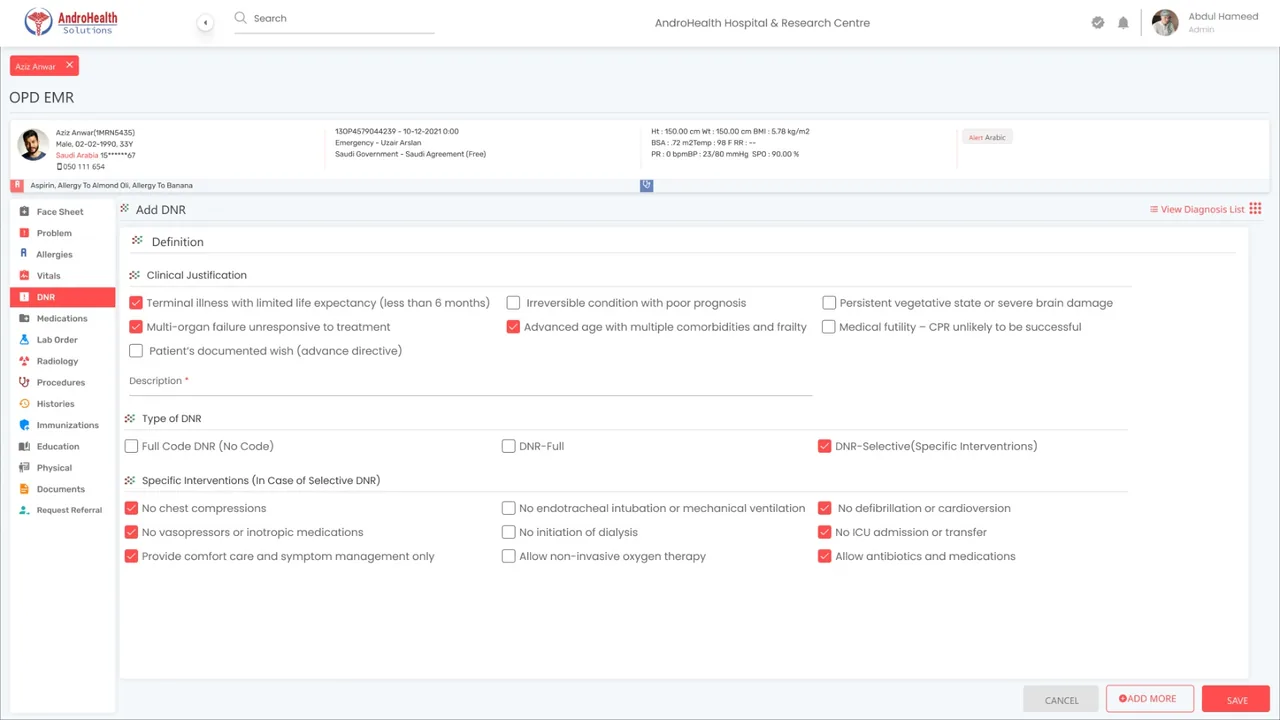The height and width of the screenshot is (720, 1280).
Task: Click the Histories clock icon
Action: coord(24,404)
